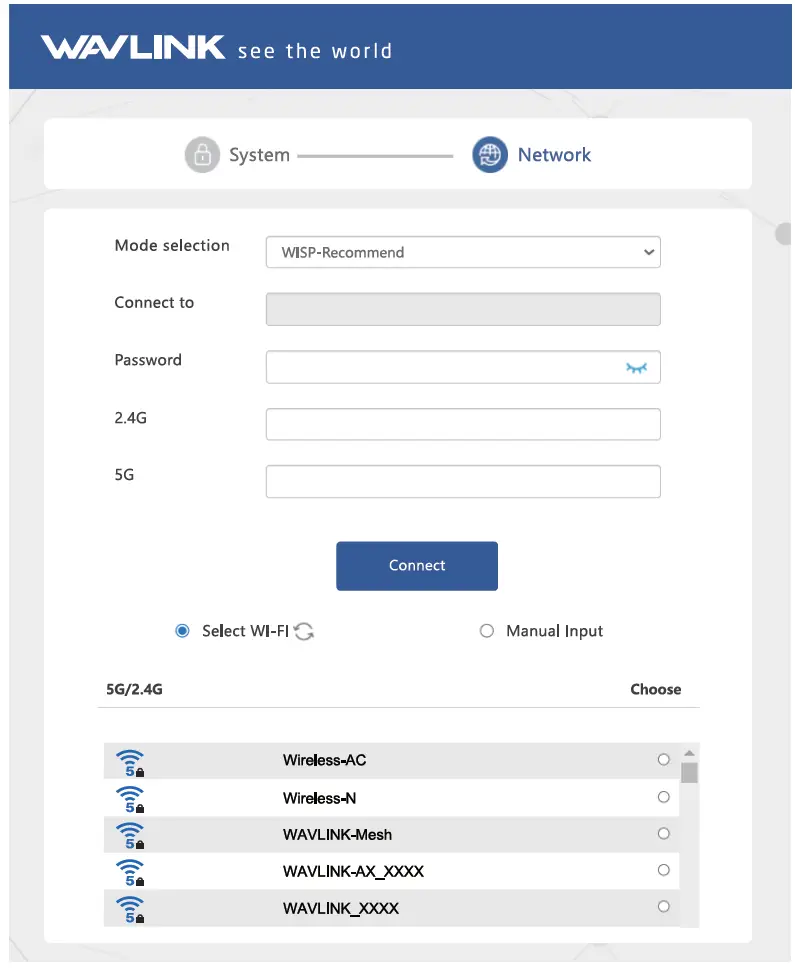Click the Network globe icon
Viewport: 795px width, 972px height.
click(490, 155)
